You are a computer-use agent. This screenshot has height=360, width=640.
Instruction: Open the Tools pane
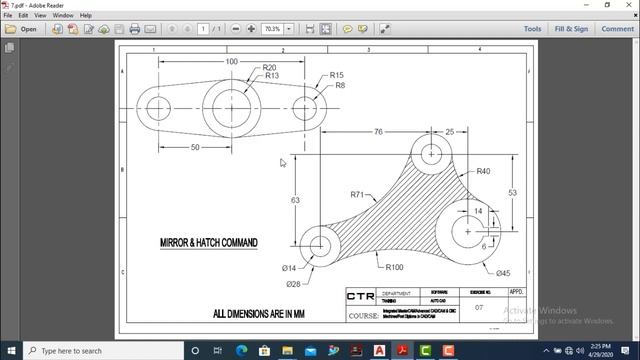(532, 29)
